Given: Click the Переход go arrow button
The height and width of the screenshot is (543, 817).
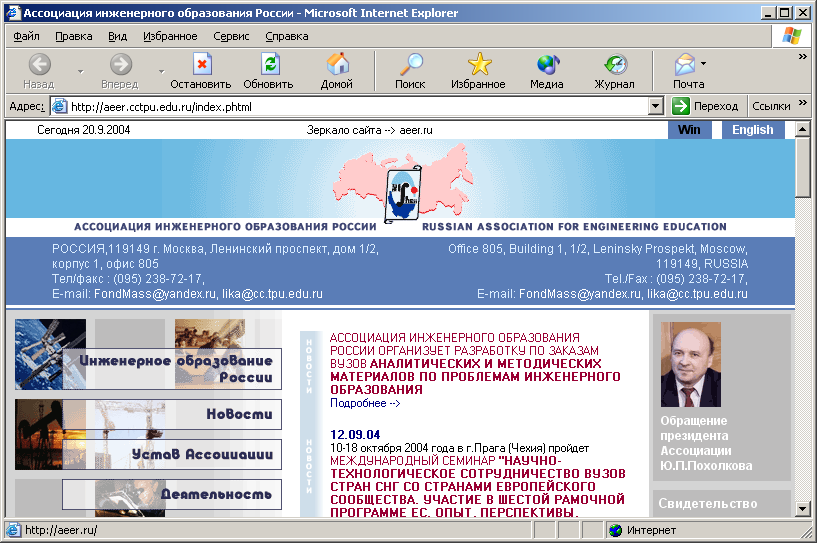Looking at the screenshot, I should (x=681, y=106).
